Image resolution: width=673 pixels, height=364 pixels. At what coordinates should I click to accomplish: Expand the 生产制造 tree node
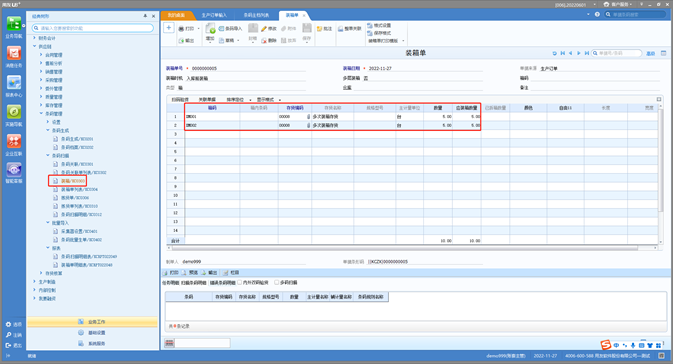point(35,282)
